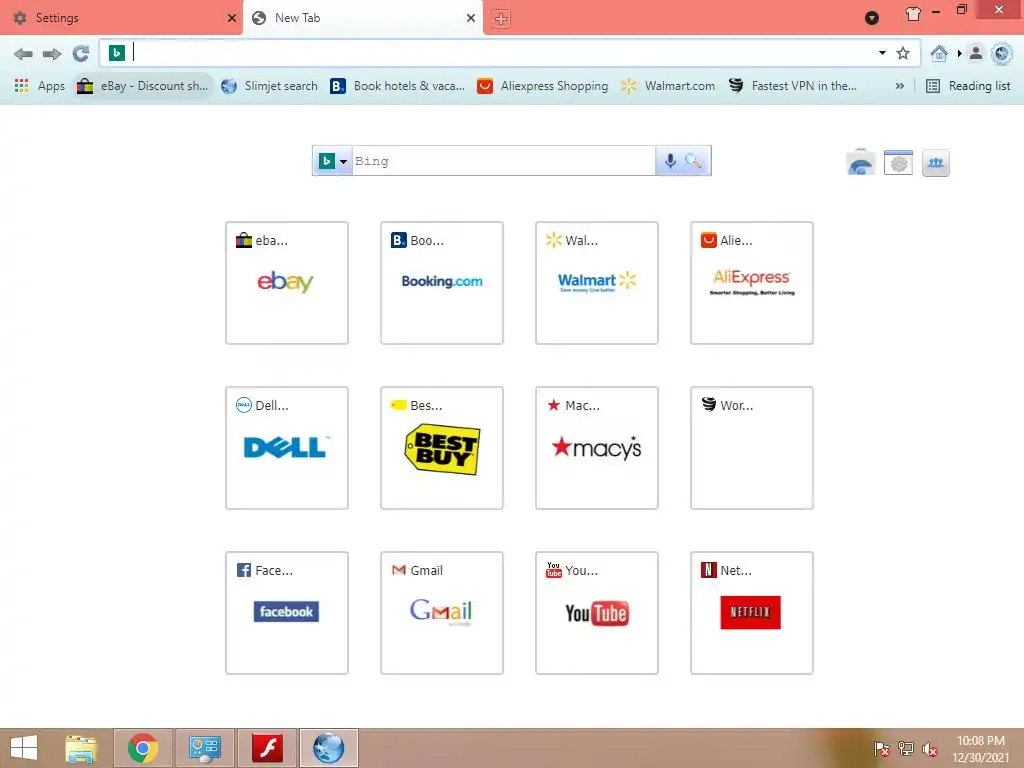Open eBay - Discount sh... bookmark
1024x768 pixels.
pos(143,86)
